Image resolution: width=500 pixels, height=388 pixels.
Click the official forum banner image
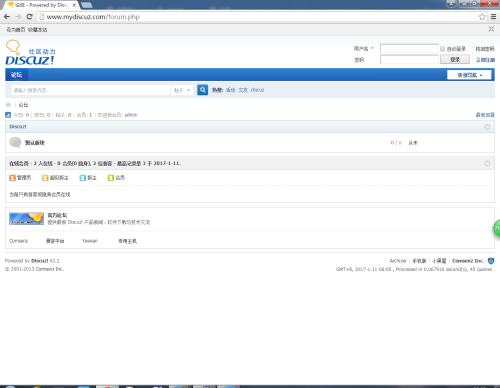26,219
